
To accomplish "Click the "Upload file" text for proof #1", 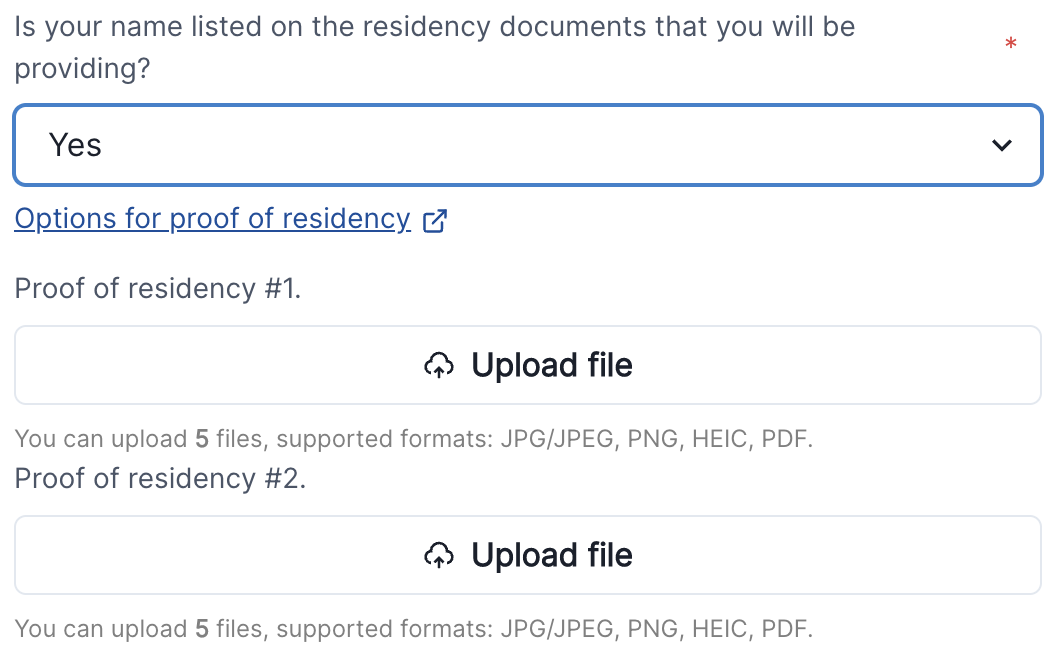I will coord(552,366).
